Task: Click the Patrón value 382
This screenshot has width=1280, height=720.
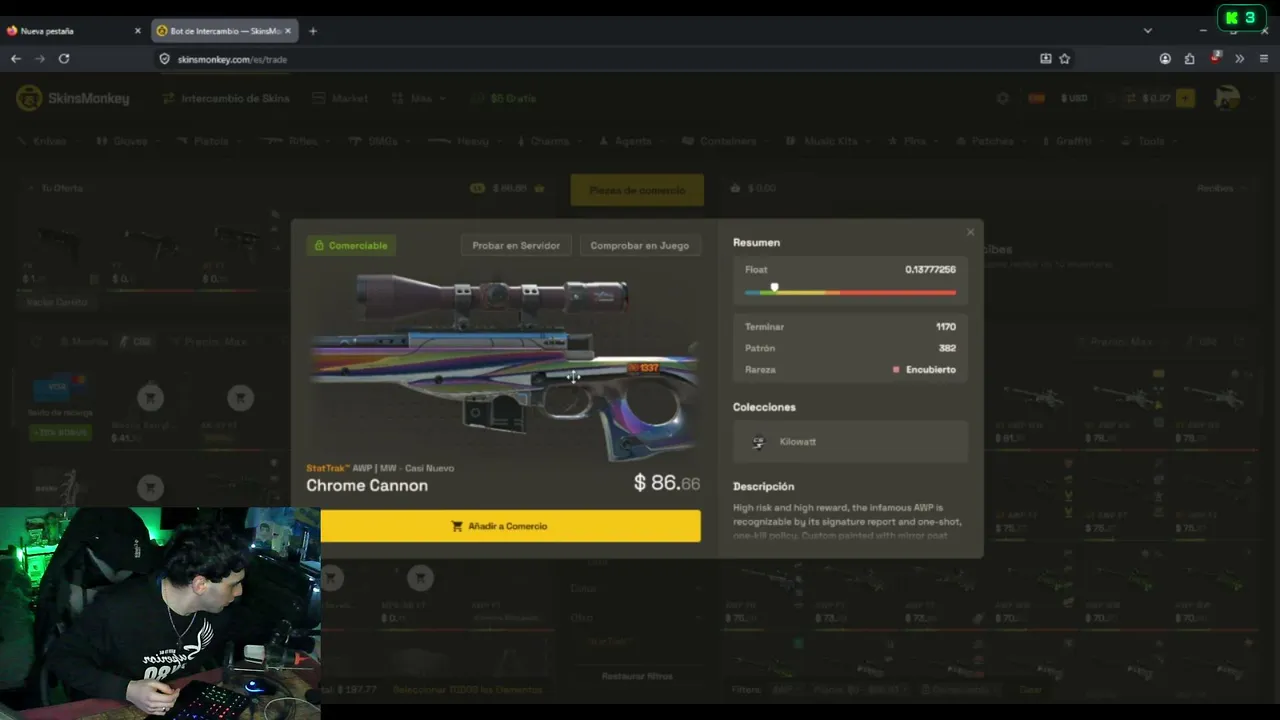Action: pyautogui.click(x=947, y=348)
